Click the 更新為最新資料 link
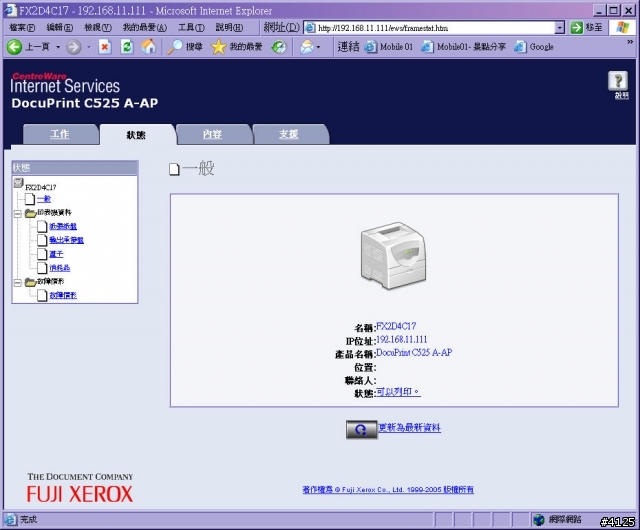Image resolution: width=640 pixels, height=530 pixels. pos(409,428)
